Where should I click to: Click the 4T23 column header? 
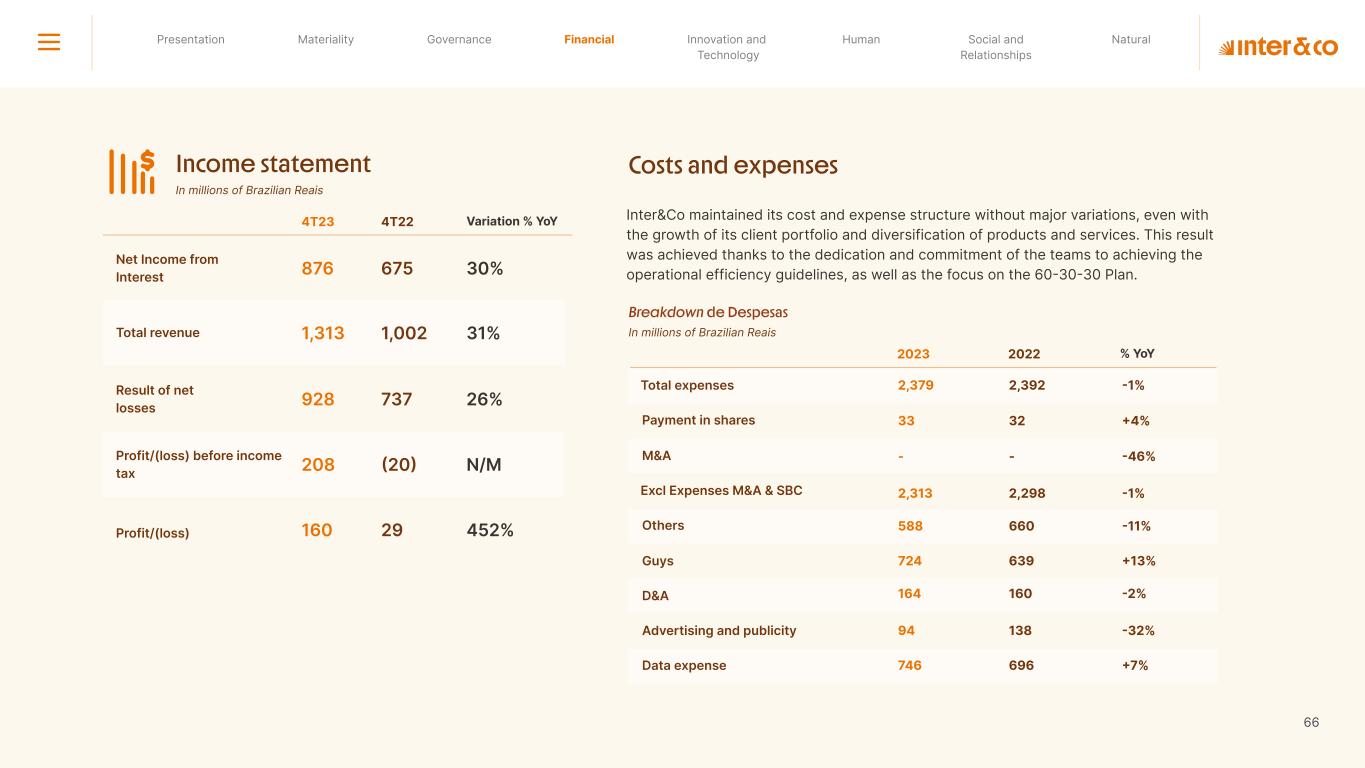(x=318, y=221)
